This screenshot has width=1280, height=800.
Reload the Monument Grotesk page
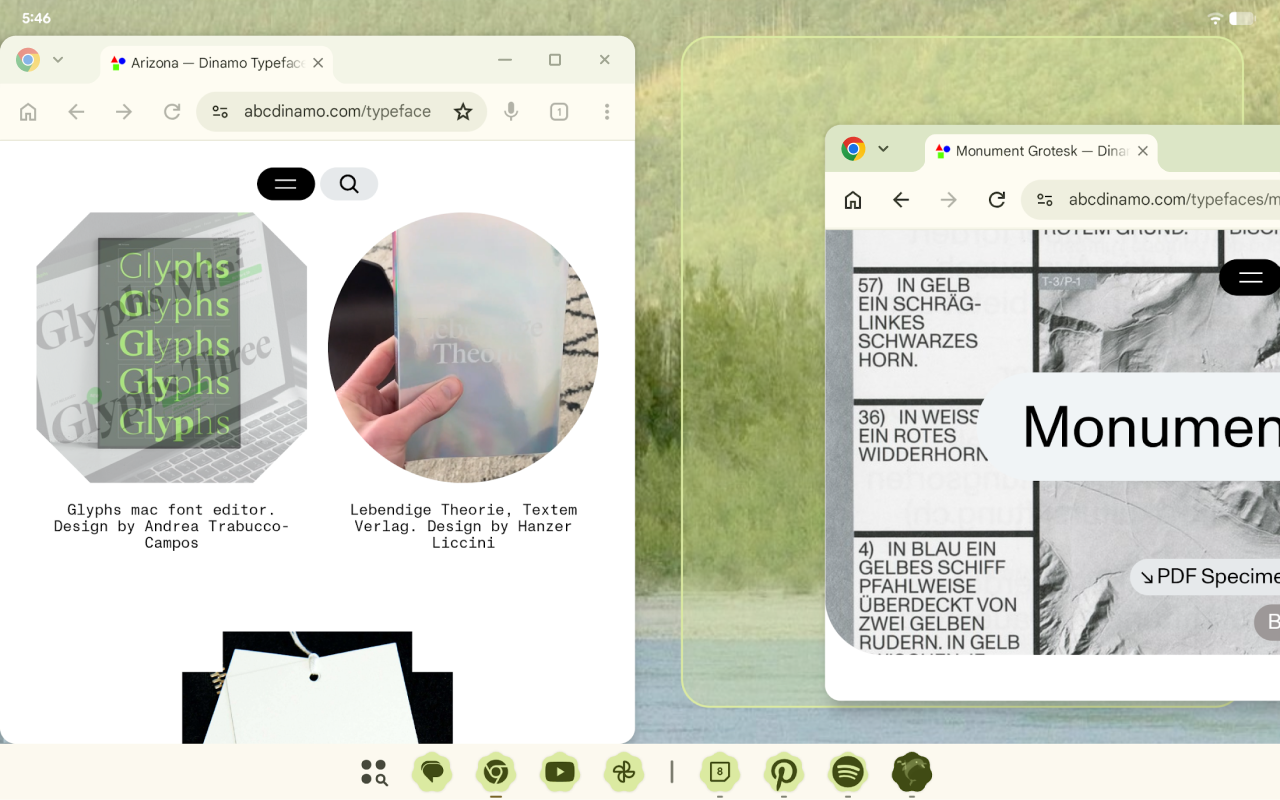(x=997, y=200)
